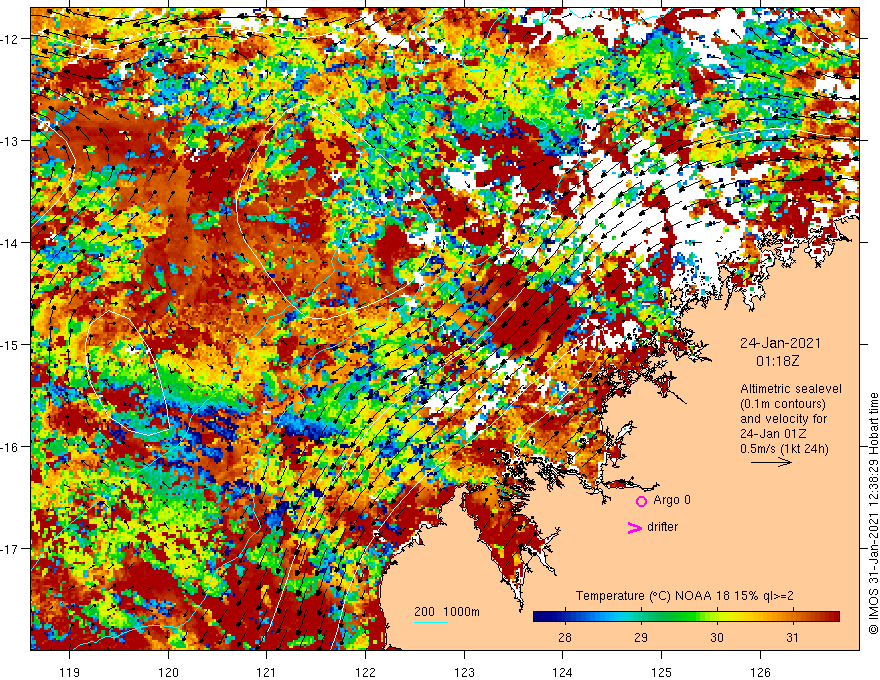The image size is (880, 680).
Task: Click the 30 label on the temperature scale
Action: pyautogui.click(x=717, y=637)
